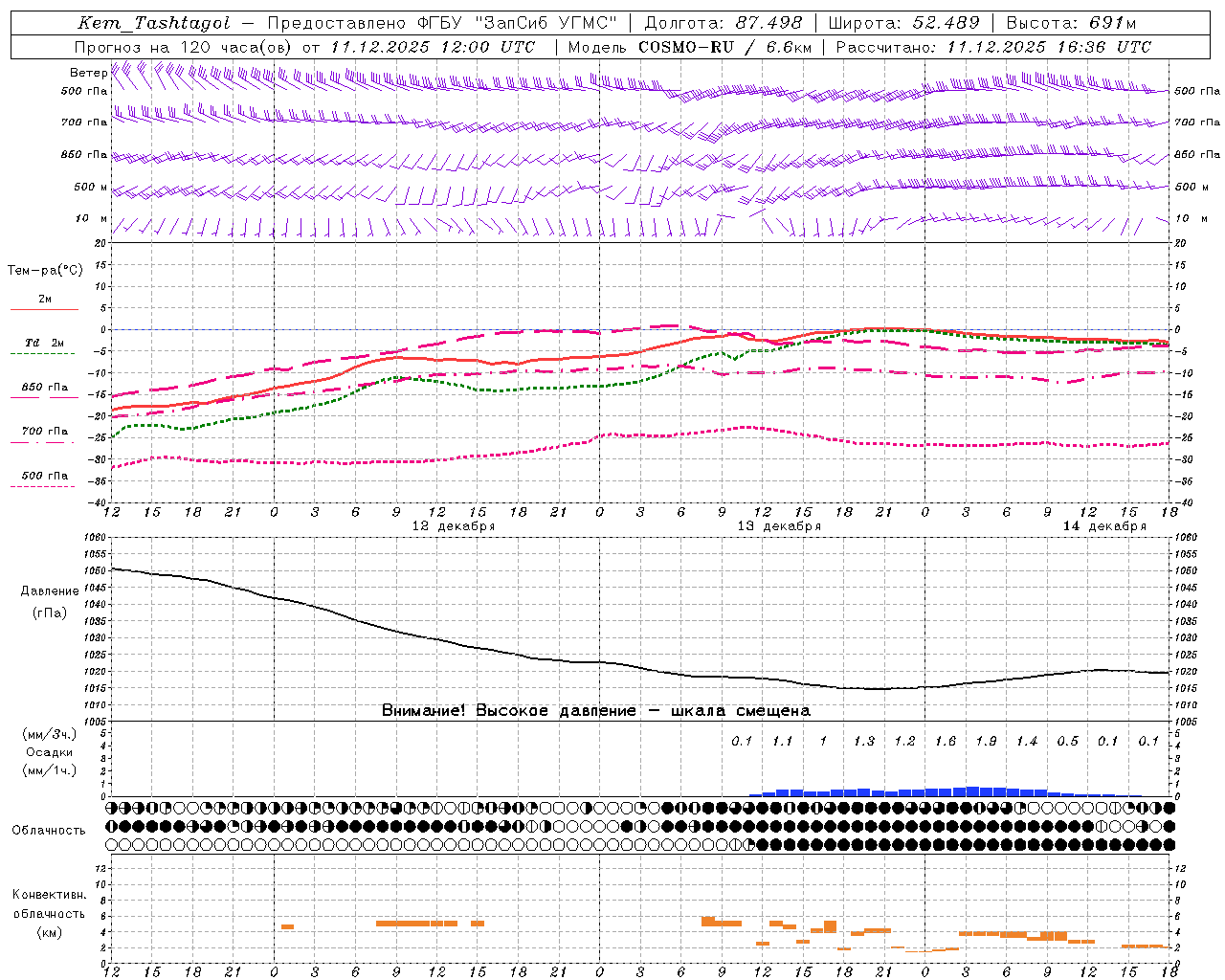
Task: Click the '1.4' three-hour precipitation value
Action: [1027, 741]
